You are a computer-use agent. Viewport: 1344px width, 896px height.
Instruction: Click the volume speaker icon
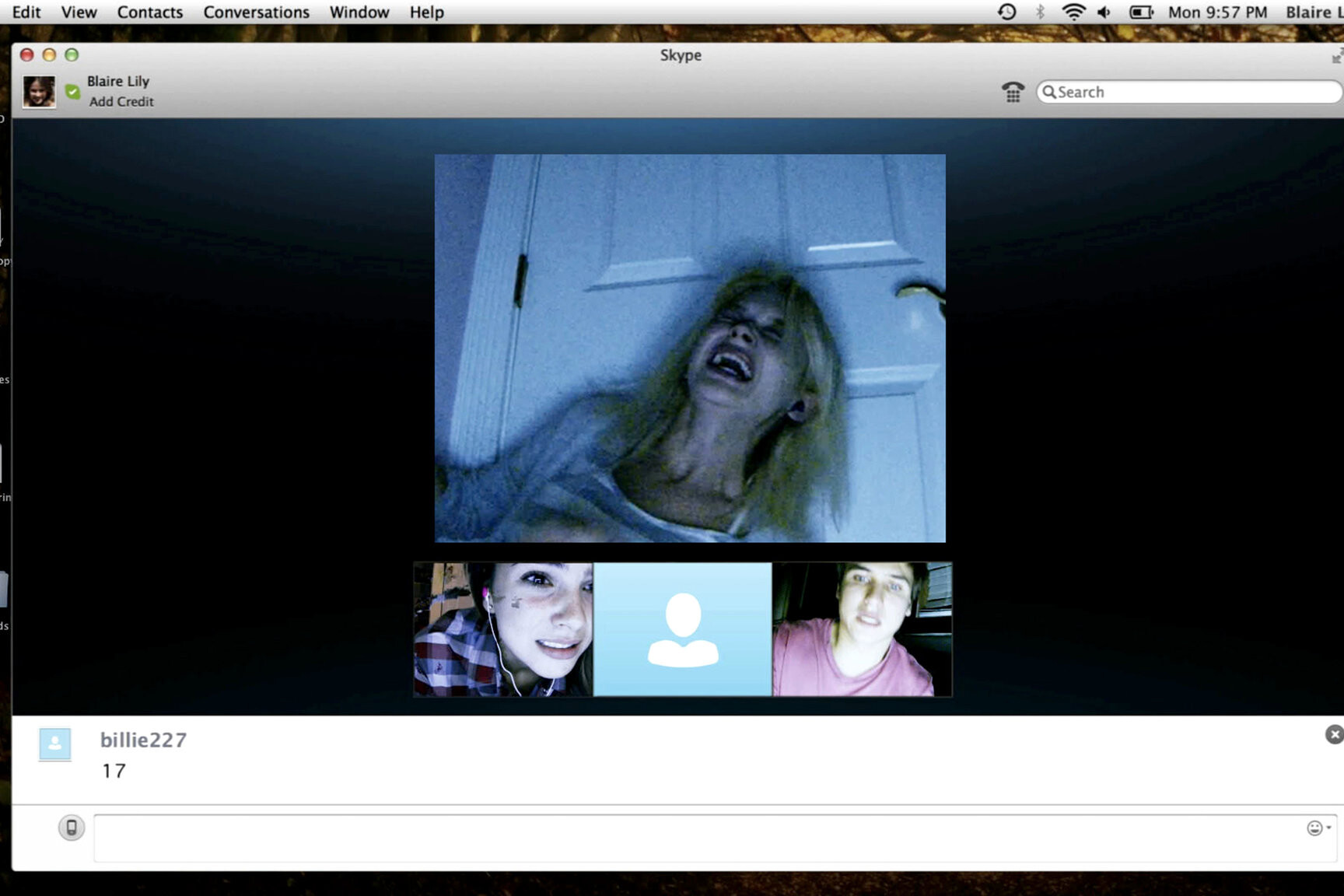pos(1104,12)
